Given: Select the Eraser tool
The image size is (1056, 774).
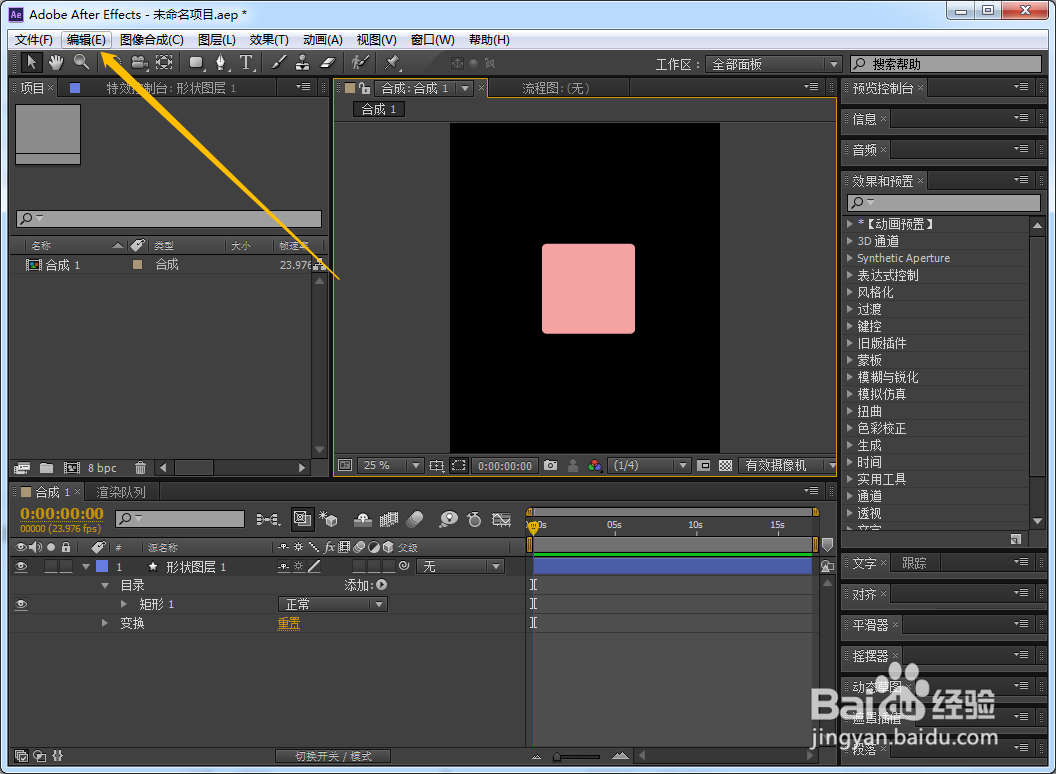Looking at the screenshot, I should tap(327, 63).
